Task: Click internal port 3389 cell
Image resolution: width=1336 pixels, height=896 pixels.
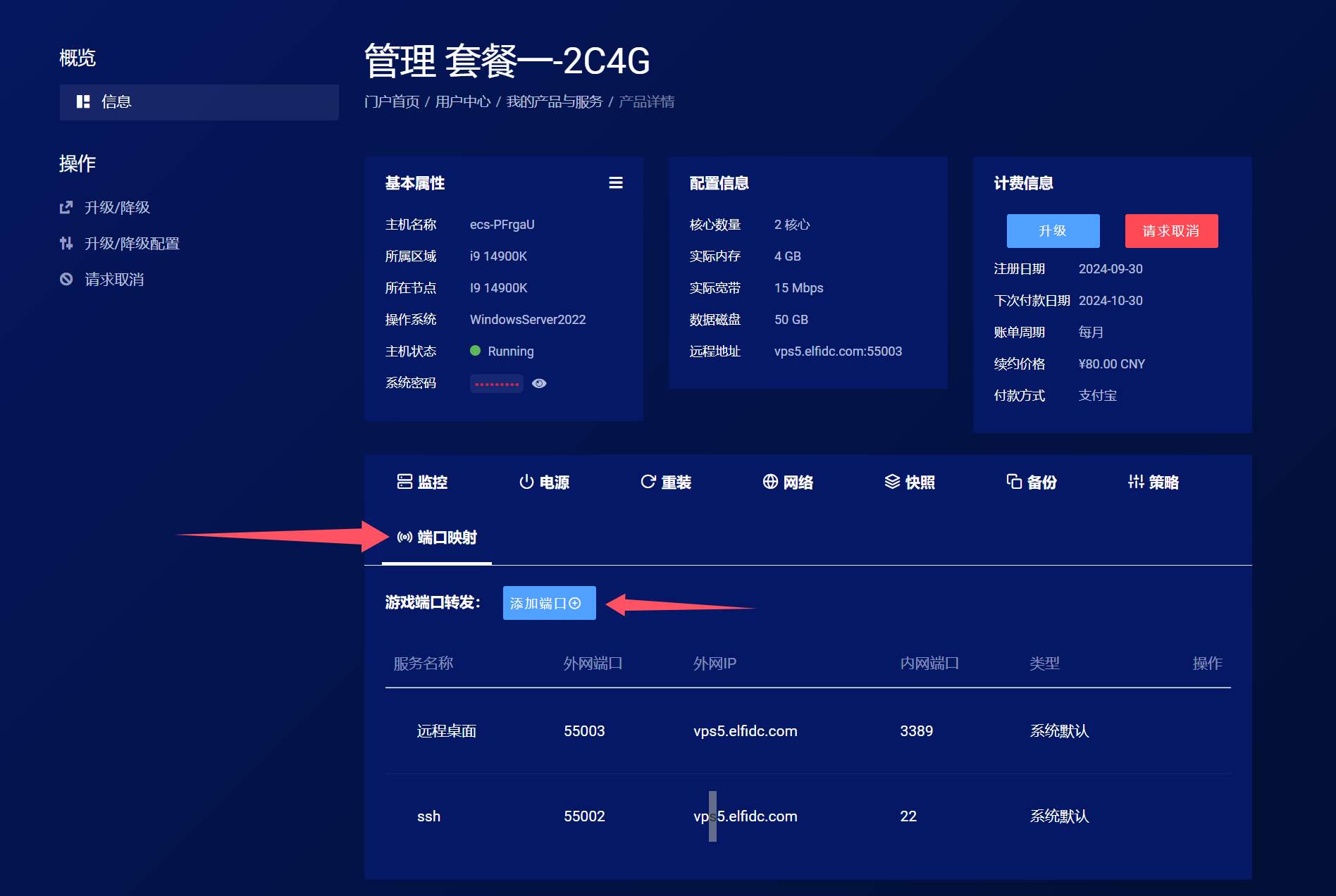Action: tap(916, 731)
